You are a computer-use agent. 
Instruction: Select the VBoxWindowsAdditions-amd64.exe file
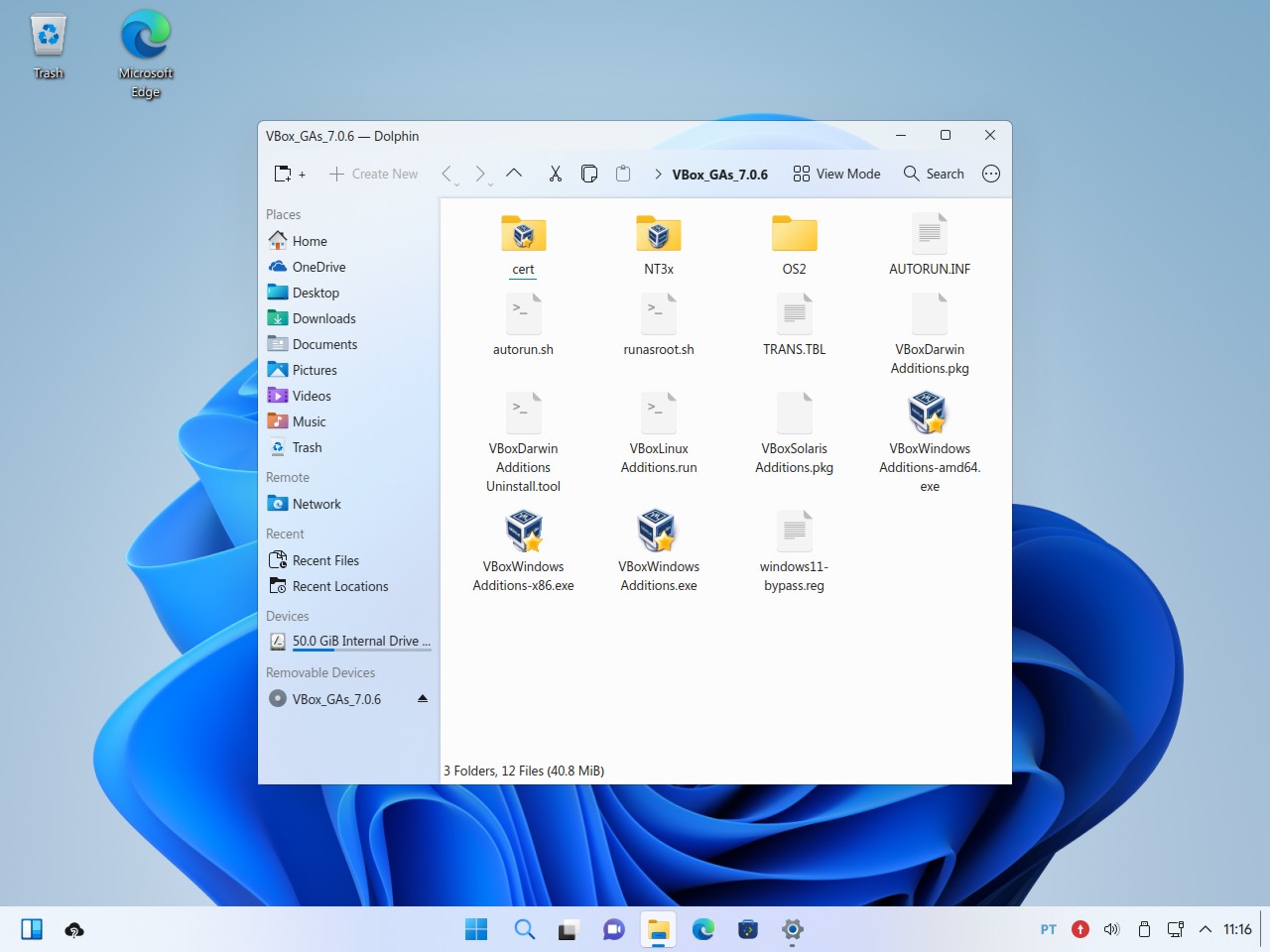(x=930, y=441)
